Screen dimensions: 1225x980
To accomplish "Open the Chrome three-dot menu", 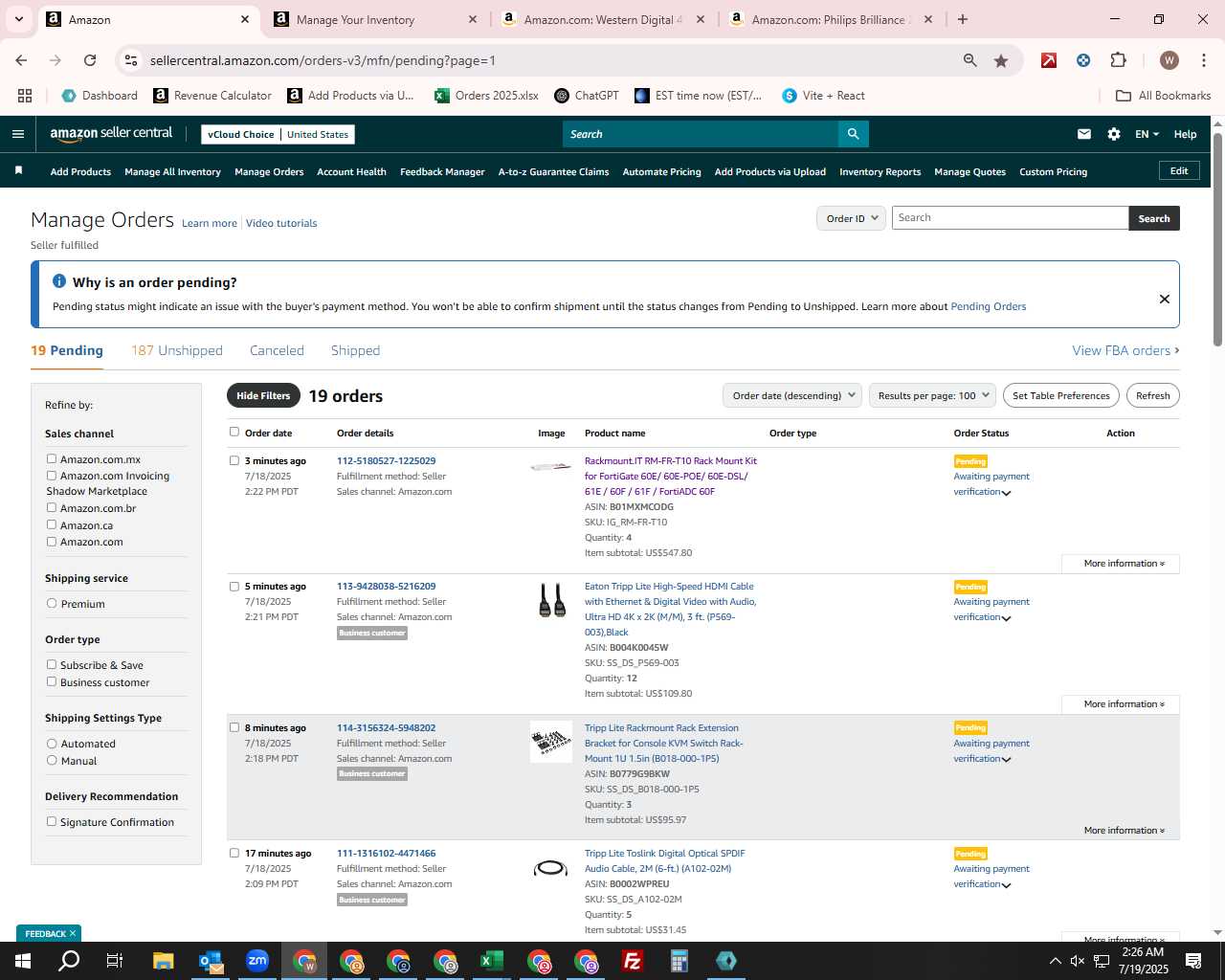I will tap(1203, 60).
